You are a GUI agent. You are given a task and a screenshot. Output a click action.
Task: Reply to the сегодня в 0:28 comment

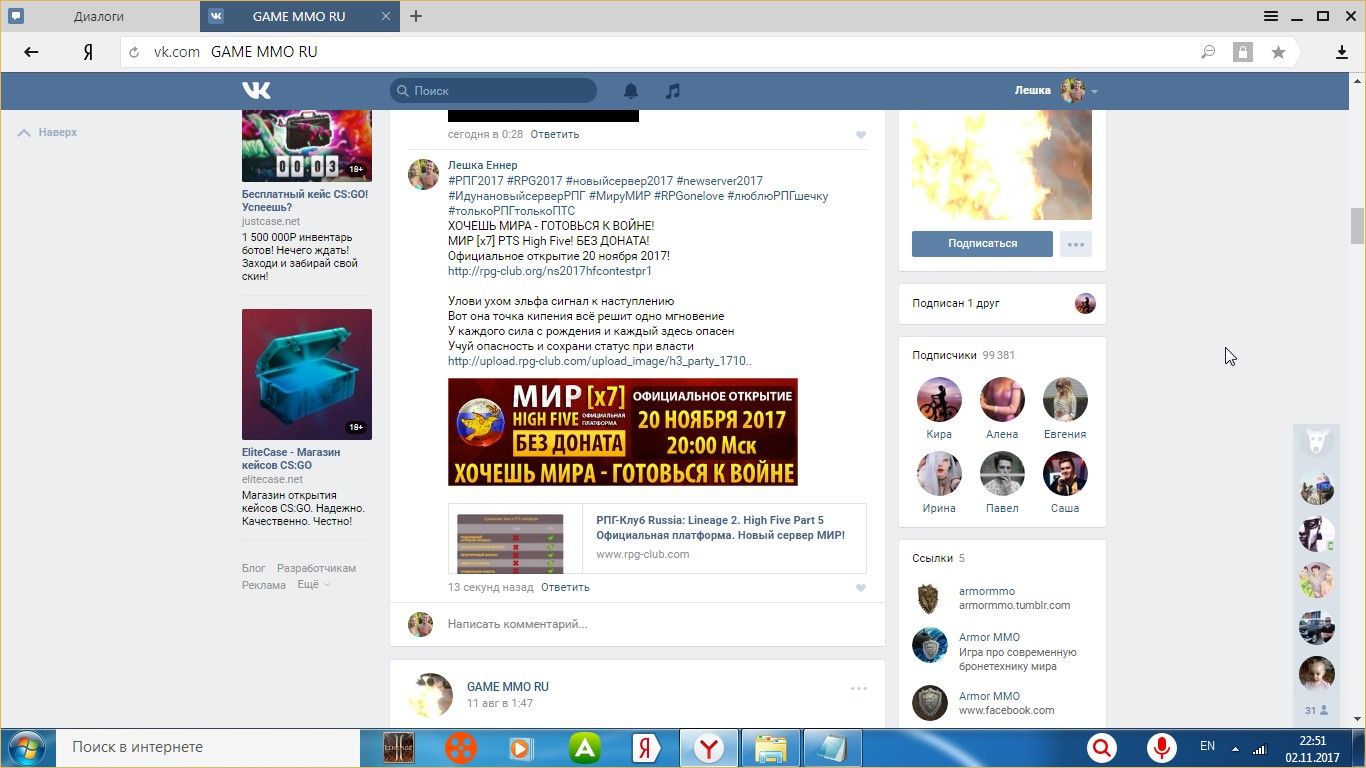(x=554, y=134)
